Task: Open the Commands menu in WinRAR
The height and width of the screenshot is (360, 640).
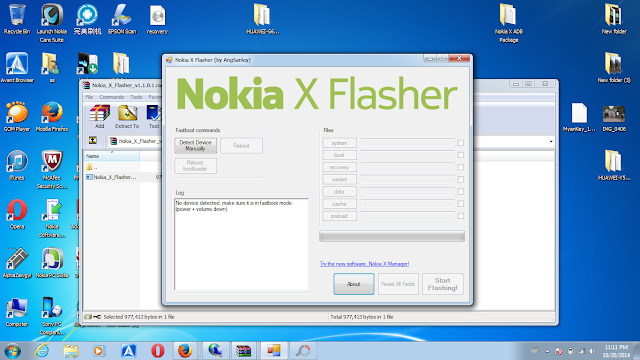Action: (x=111, y=97)
